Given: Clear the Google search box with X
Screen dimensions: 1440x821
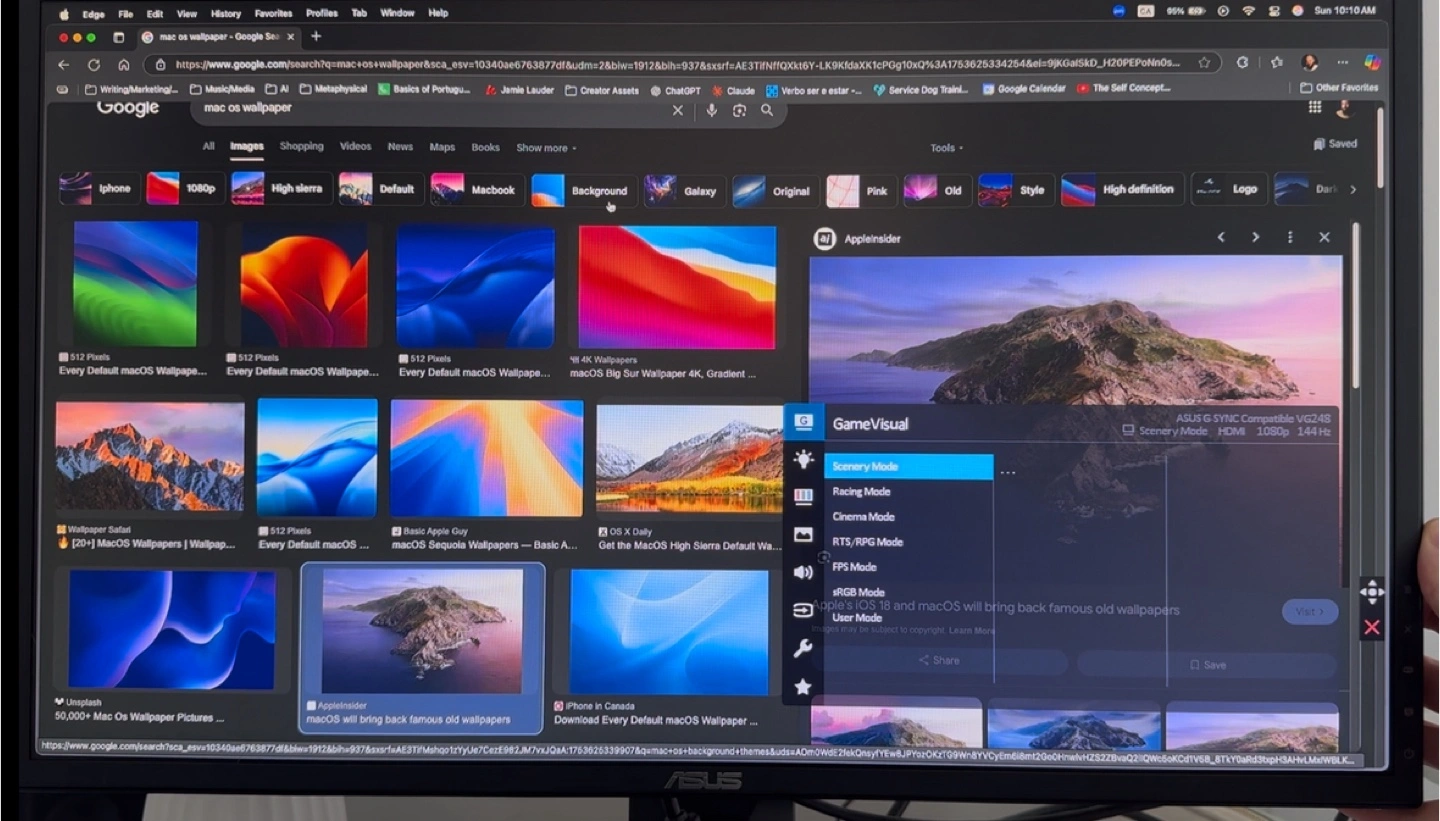Looking at the screenshot, I should point(678,110).
